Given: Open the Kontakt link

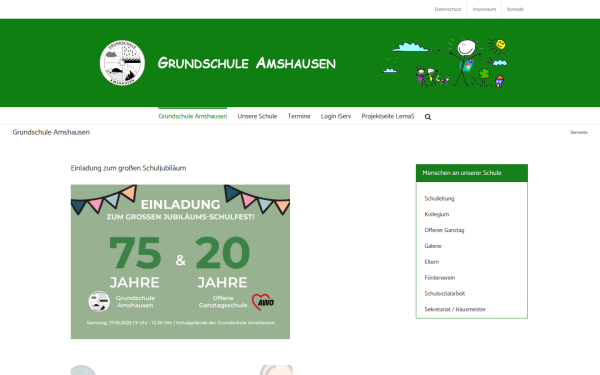Looking at the screenshot, I should pyautogui.click(x=515, y=9).
